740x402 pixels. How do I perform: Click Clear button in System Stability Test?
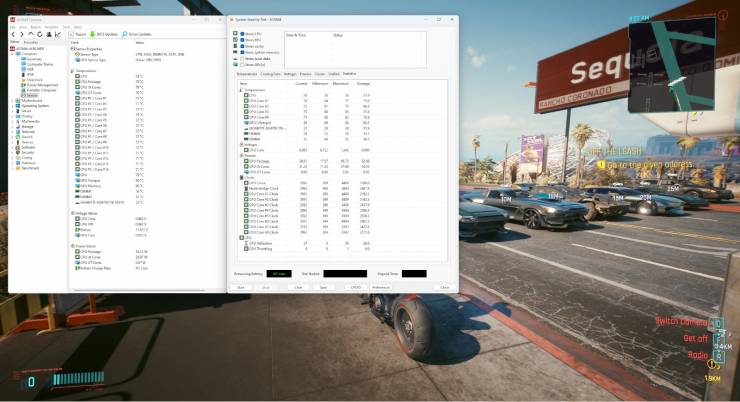(x=298, y=287)
